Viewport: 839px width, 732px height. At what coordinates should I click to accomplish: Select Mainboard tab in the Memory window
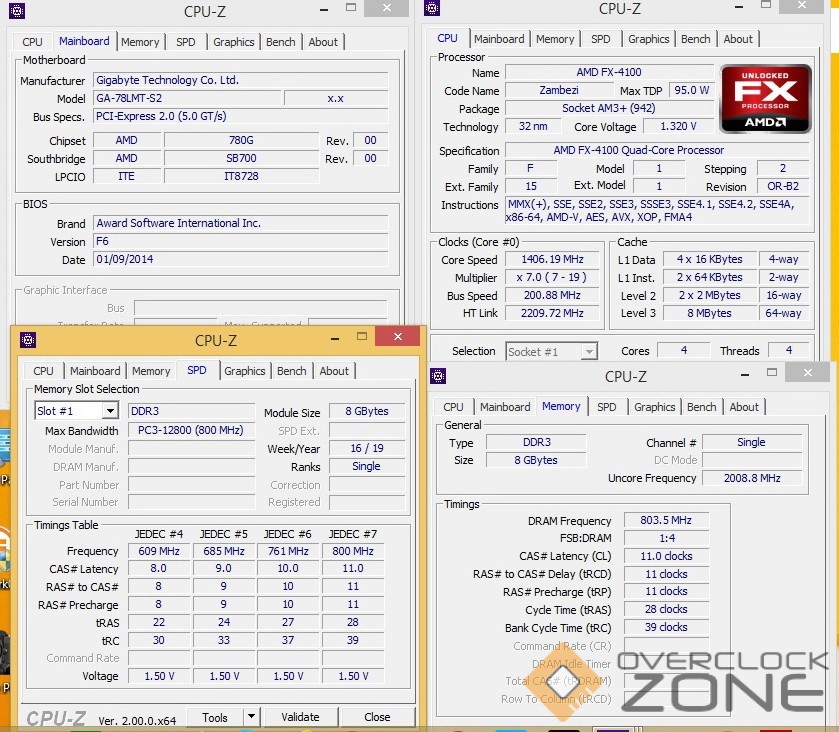pos(505,407)
